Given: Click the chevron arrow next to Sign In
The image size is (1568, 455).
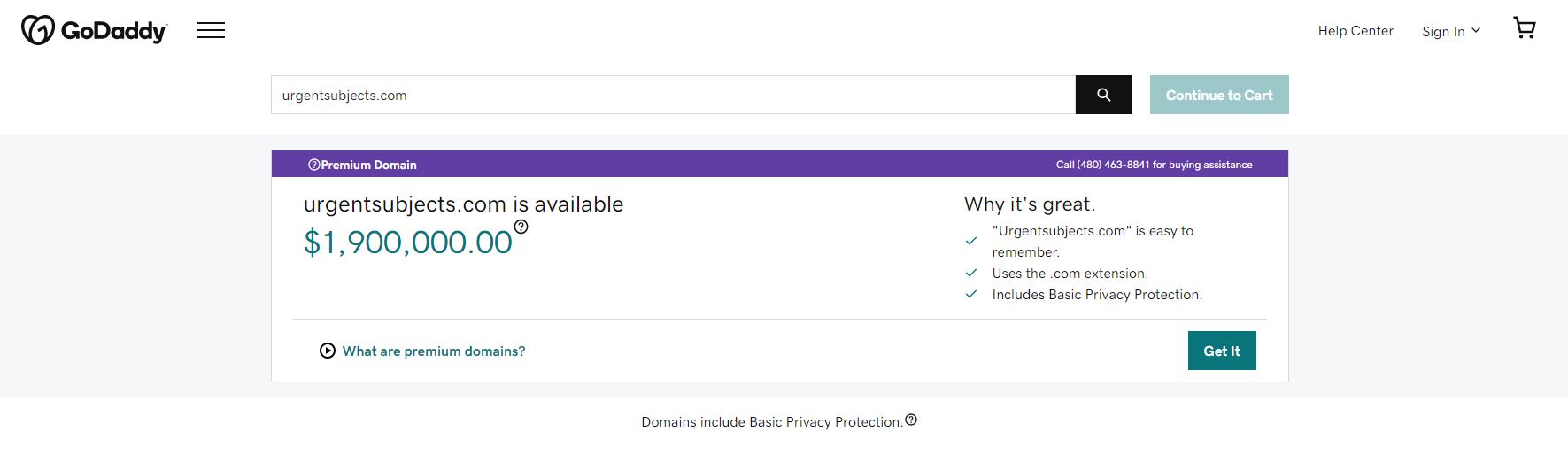Looking at the screenshot, I should [x=1476, y=31].
